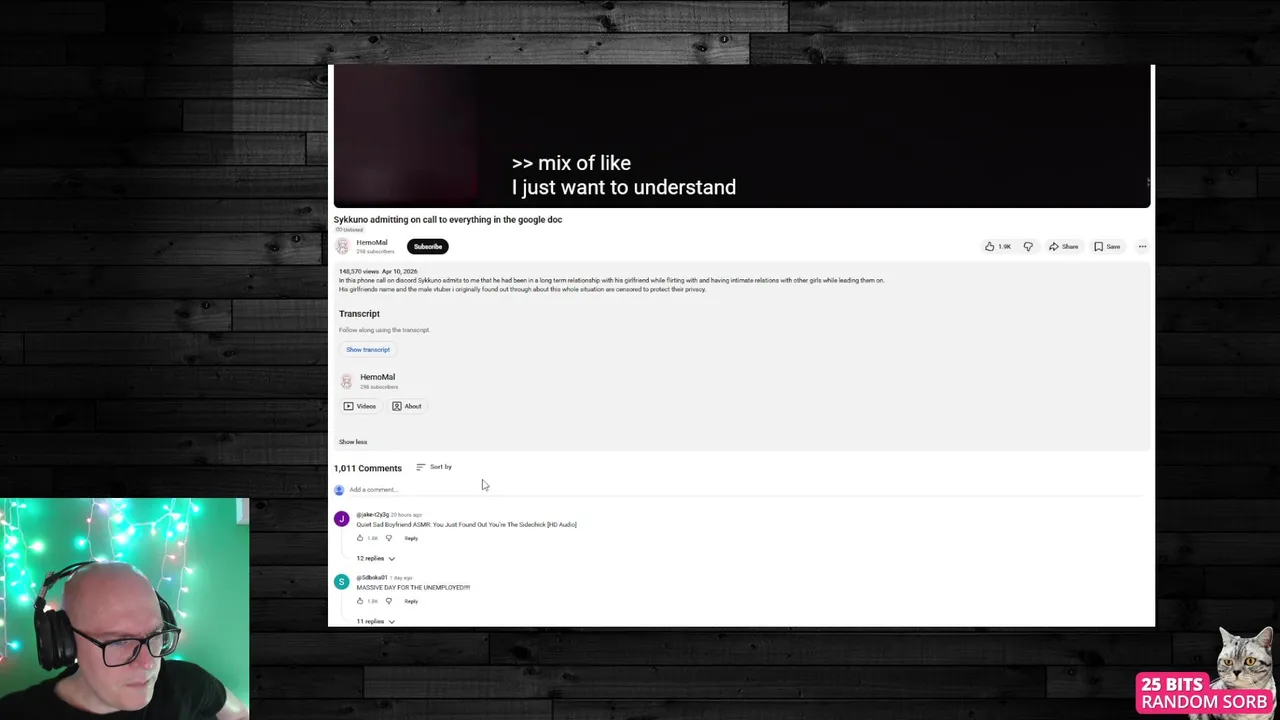Viewport: 1280px width, 720px height.
Task: Like the comment by @jake-t2y3g
Action: click(x=360, y=538)
